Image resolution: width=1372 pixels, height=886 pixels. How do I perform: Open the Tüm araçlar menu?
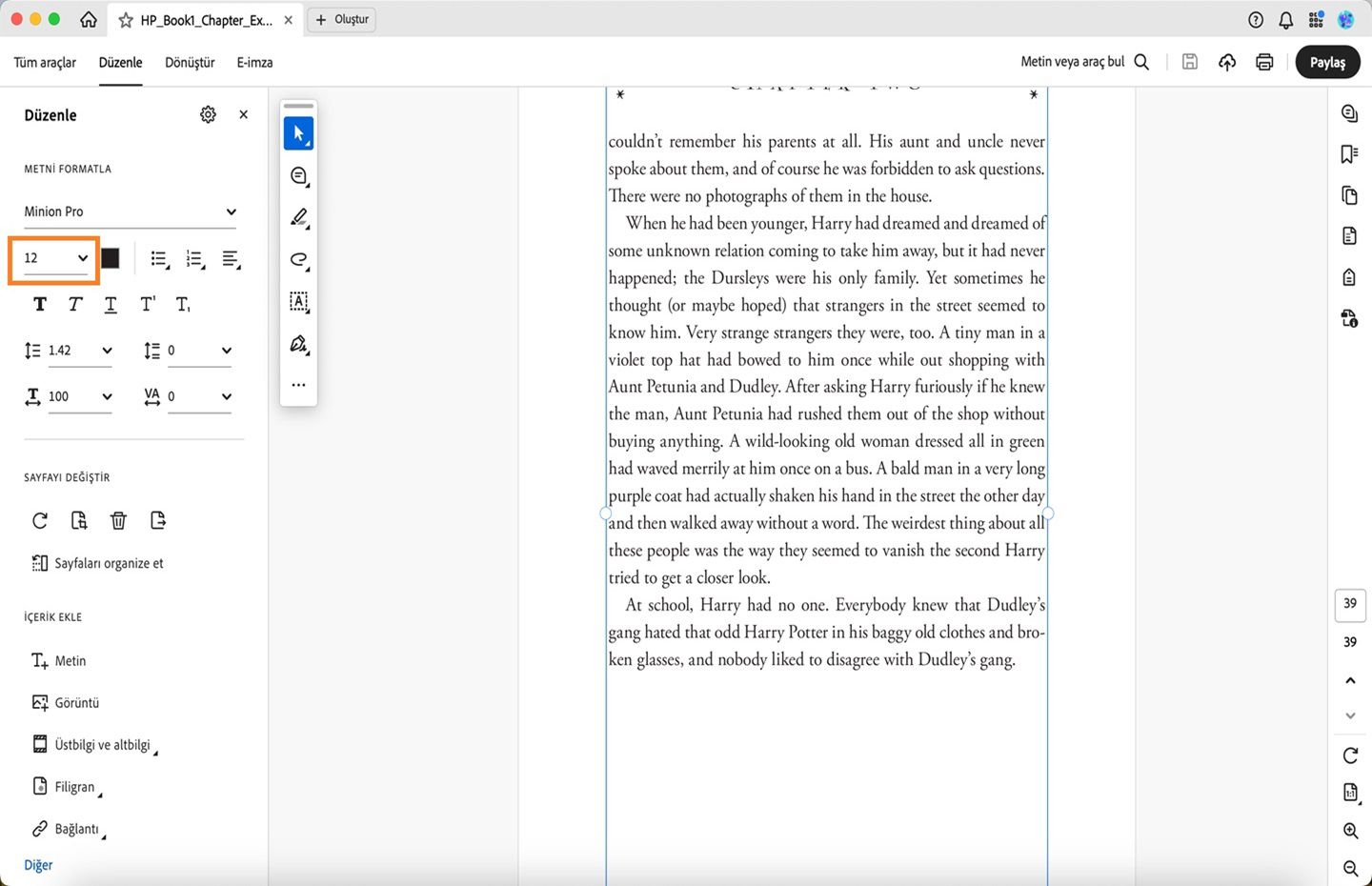pyautogui.click(x=44, y=62)
